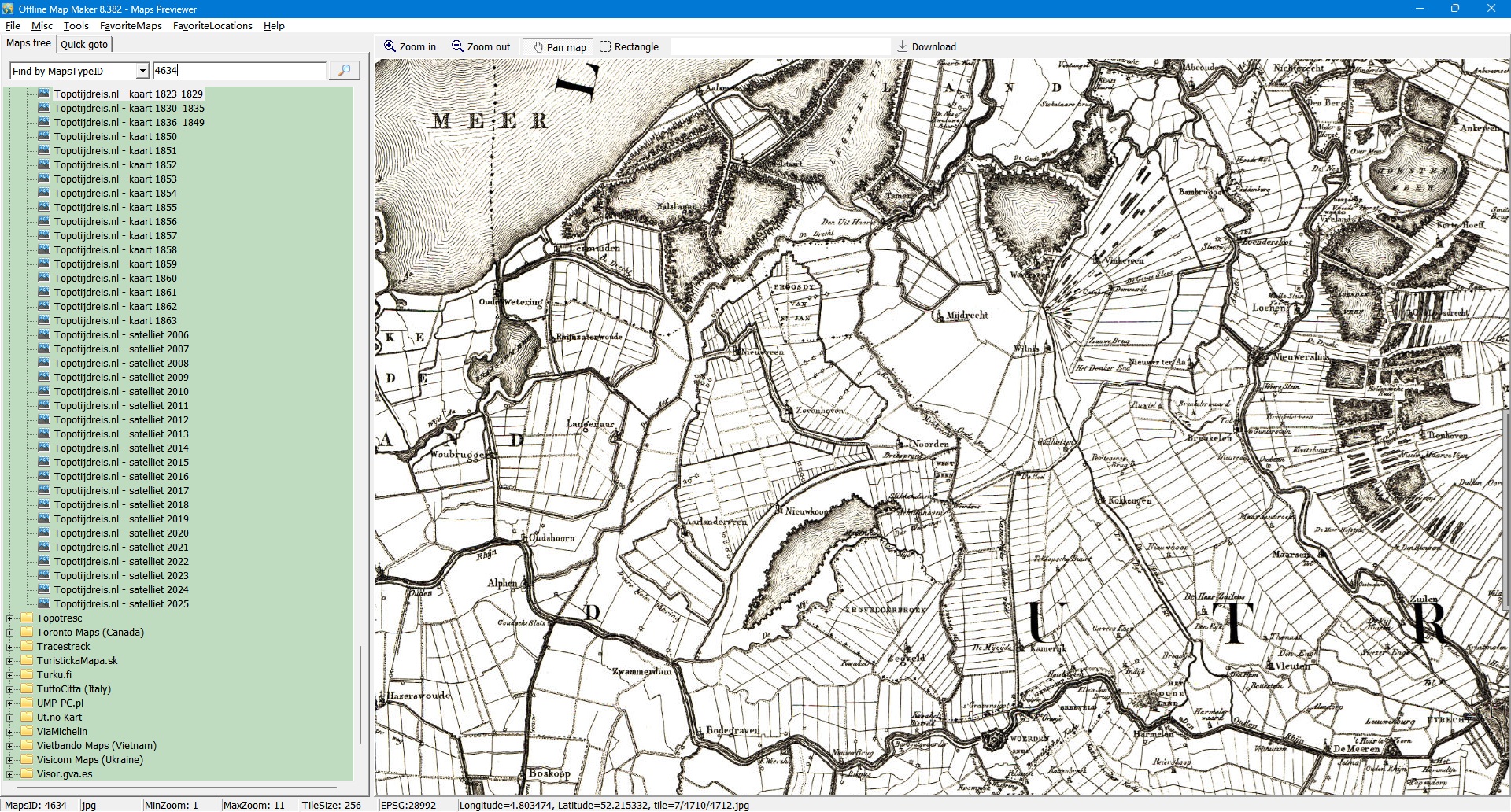The image size is (1511, 812).
Task: Select the Pan map hand tool
Action: pyautogui.click(x=538, y=47)
